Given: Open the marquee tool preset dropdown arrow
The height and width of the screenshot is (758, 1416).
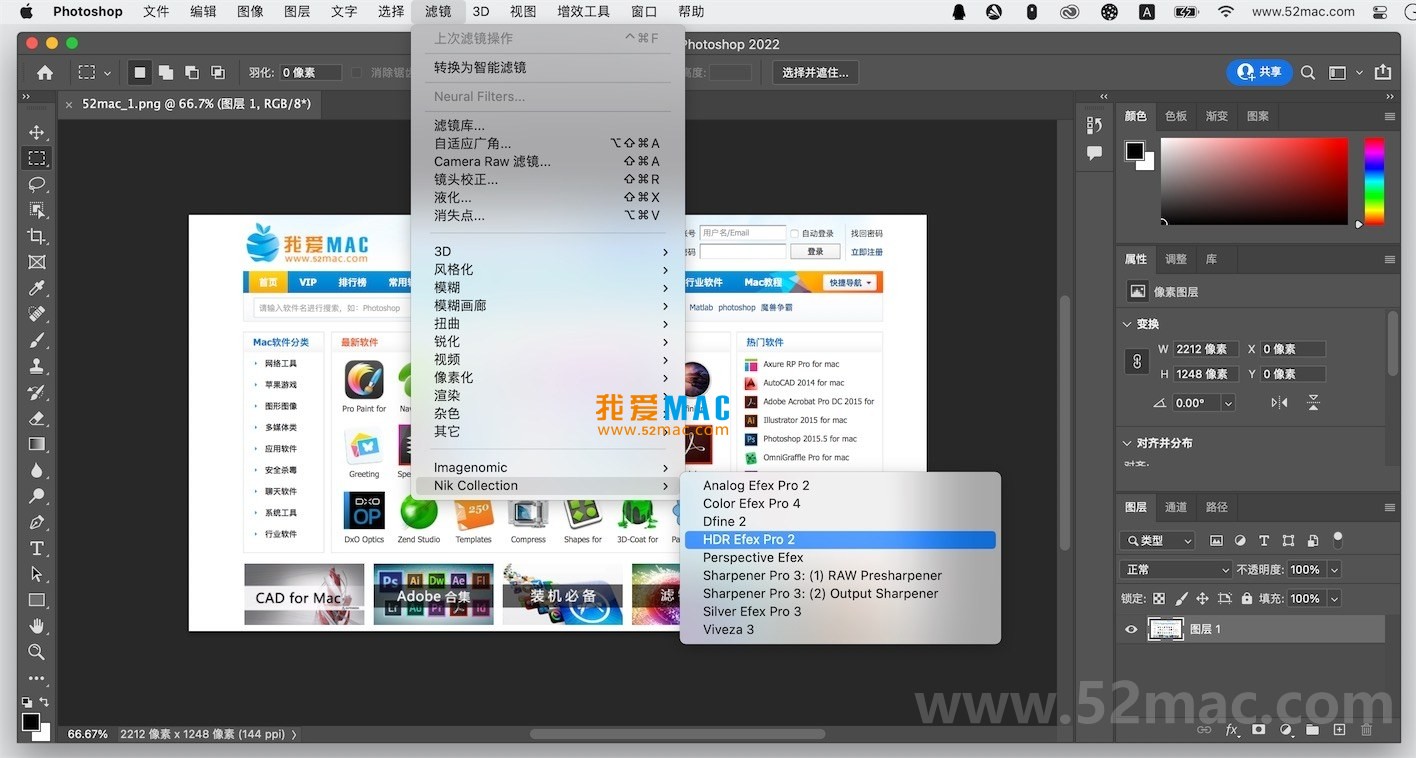Looking at the screenshot, I should (107, 73).
